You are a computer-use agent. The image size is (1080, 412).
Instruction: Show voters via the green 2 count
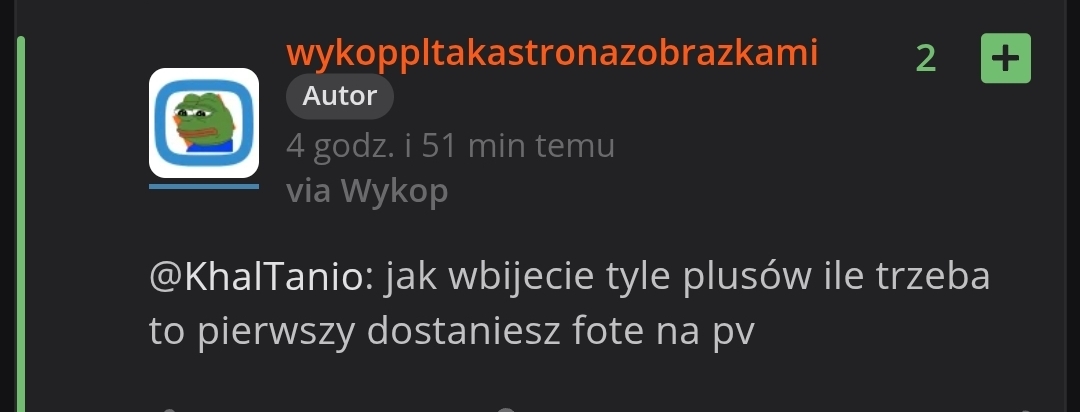pyautogui.click(x=926, y=59)
